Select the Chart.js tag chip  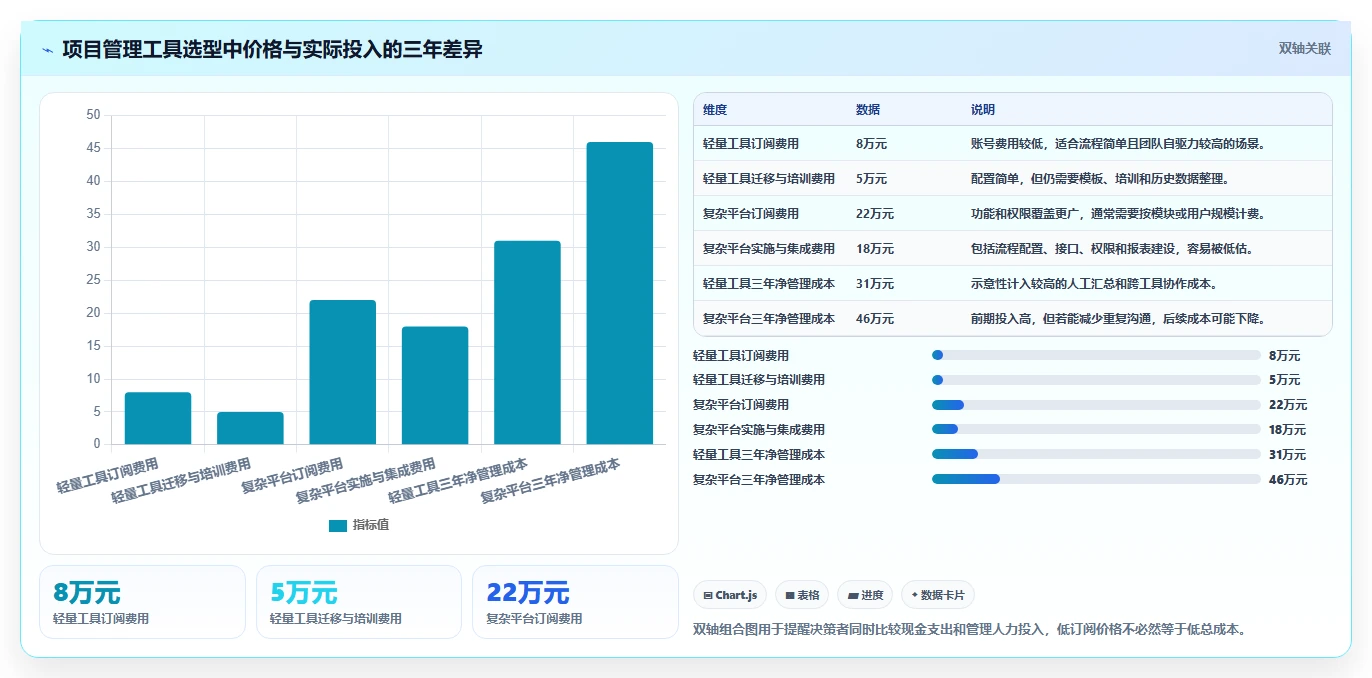point(730,595)
